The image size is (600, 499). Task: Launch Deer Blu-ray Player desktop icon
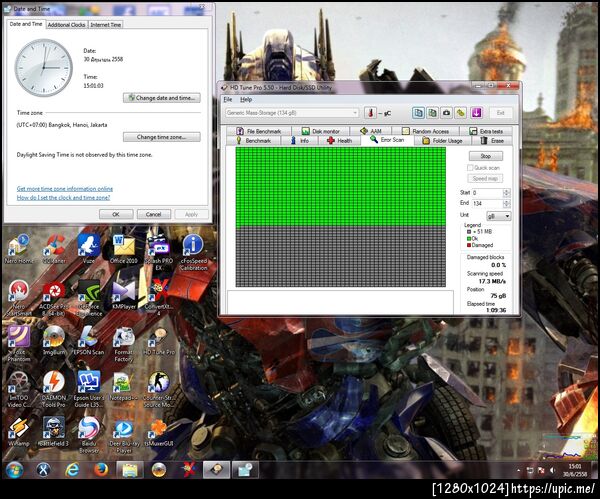tap(124, 435)
